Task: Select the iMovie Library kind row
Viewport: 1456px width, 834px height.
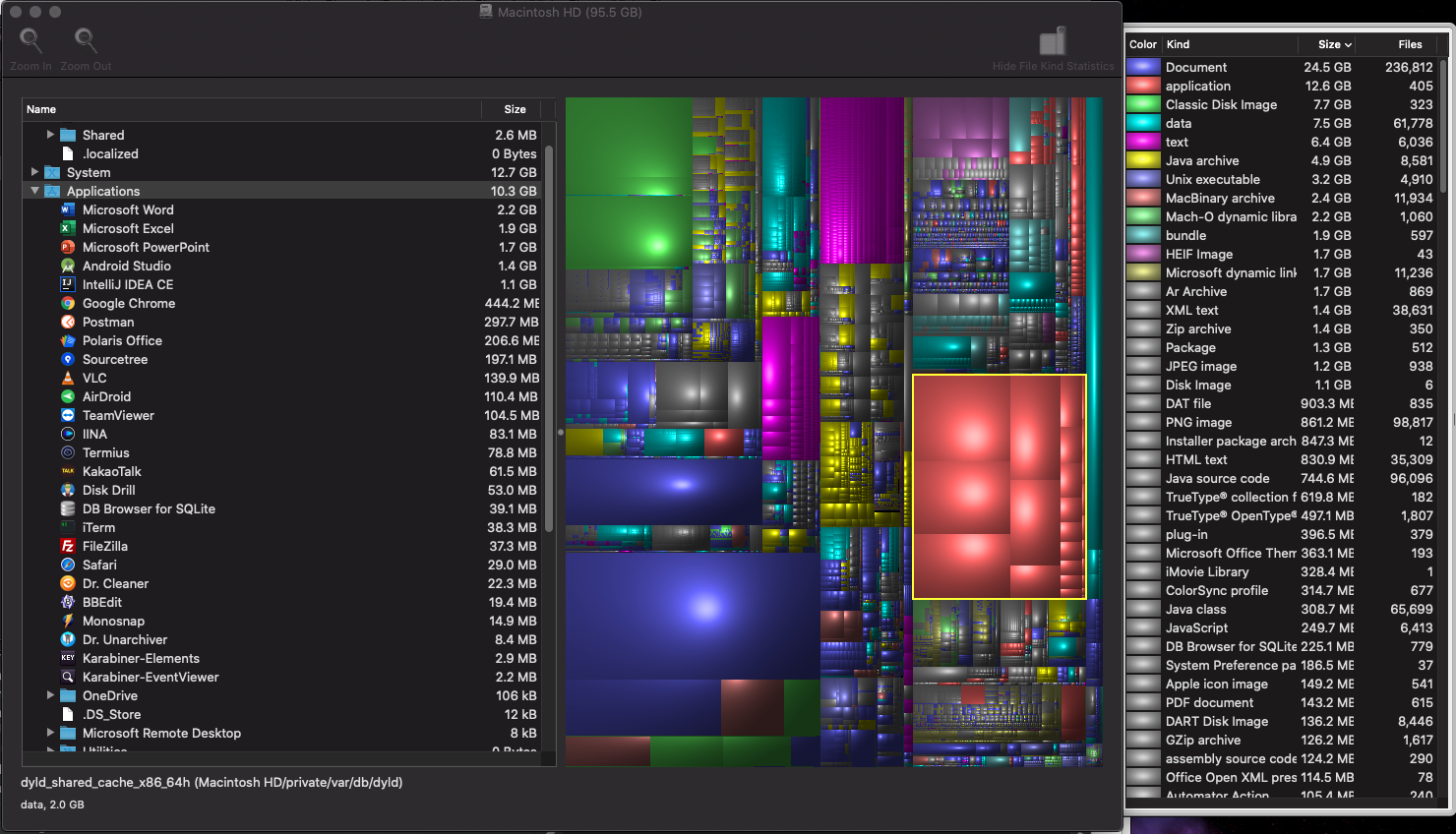Action: (1282, 571)
